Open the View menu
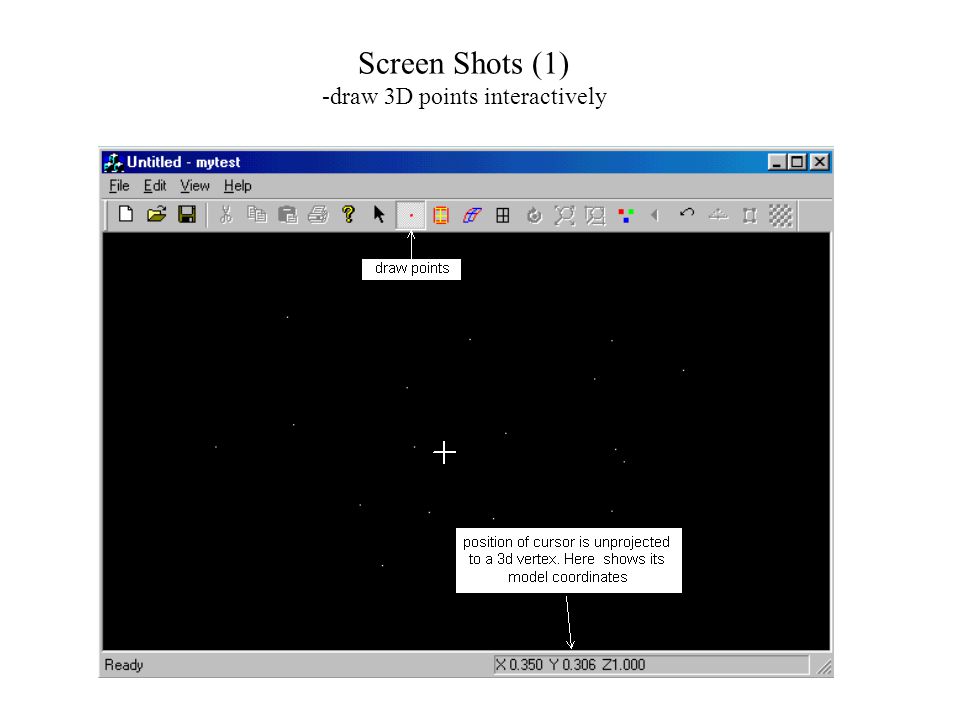The width and height of the screenshot is (960, 720). pyautogui.click(x=195, y=186)
